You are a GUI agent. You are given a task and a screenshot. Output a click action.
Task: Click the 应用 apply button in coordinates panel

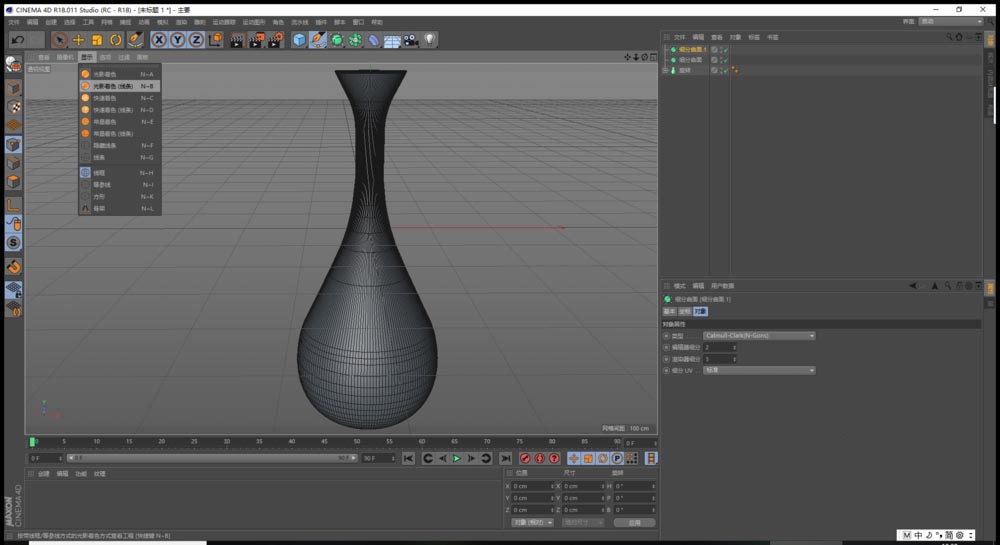tap(634, 522)
